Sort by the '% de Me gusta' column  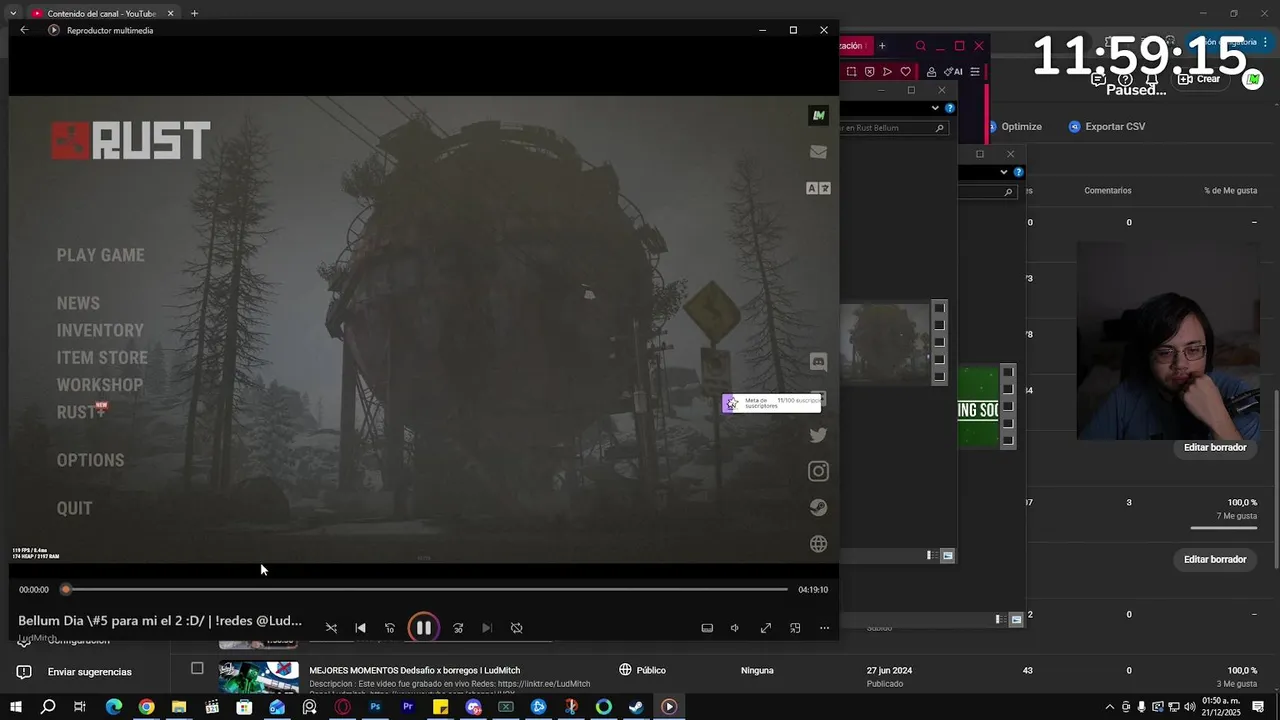click(1230, 190)
